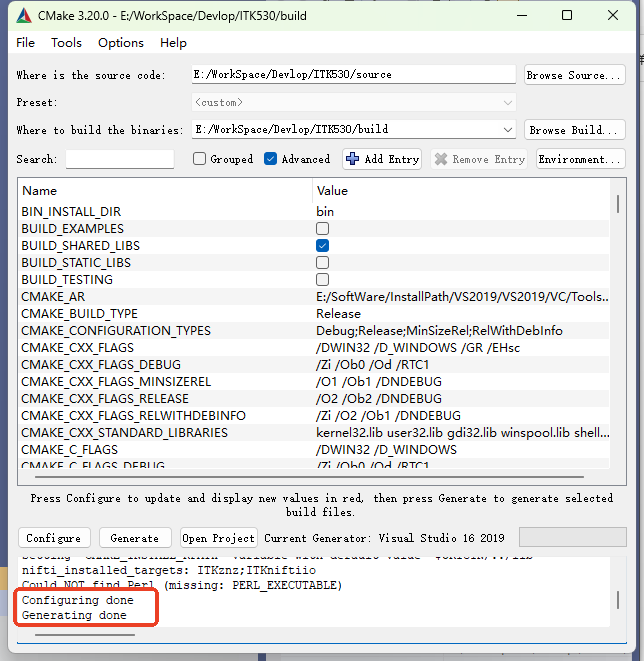Click the Configure button
This screenshot has height=661, width=644.
tap(54, 538)
